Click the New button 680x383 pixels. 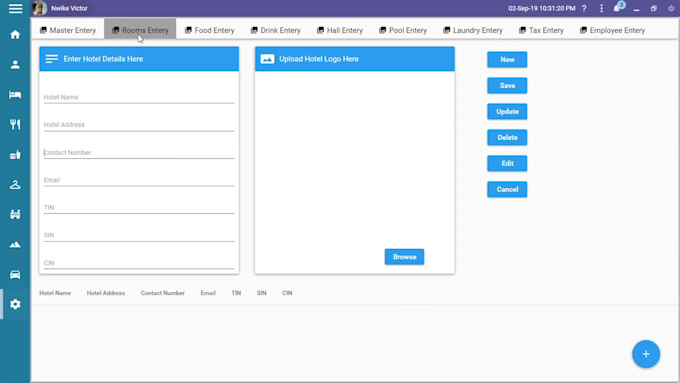click(x=507, y=60)
